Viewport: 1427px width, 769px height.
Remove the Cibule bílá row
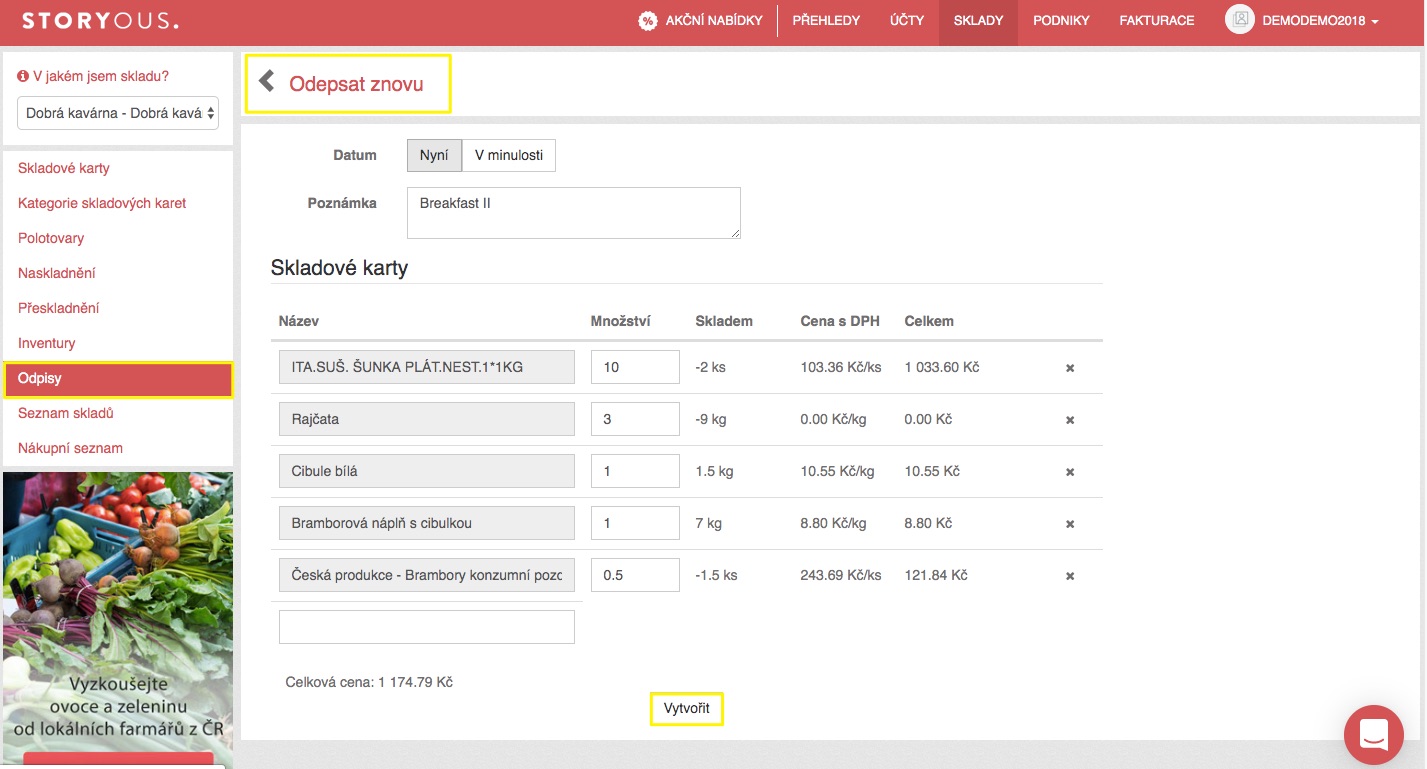coord(1070,472)
